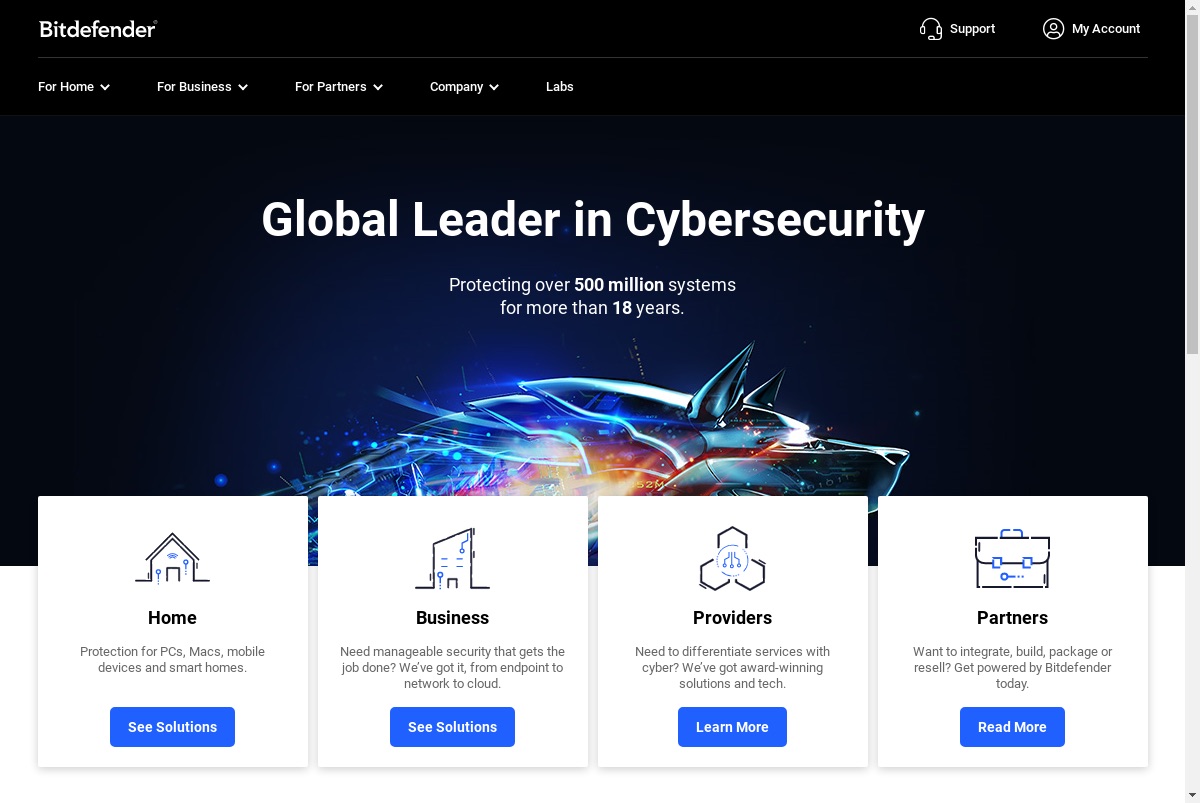
Task: Click the My Account user icon
Action: point(1053,29)
